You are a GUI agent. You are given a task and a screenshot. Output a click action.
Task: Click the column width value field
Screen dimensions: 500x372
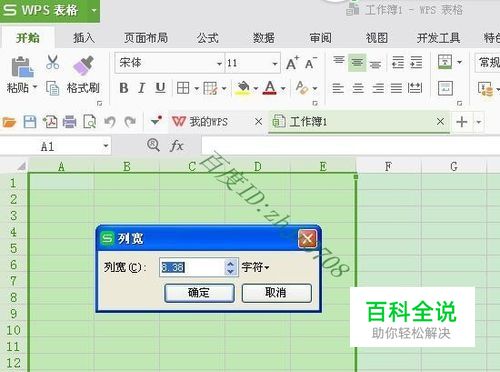coord(192,267)
